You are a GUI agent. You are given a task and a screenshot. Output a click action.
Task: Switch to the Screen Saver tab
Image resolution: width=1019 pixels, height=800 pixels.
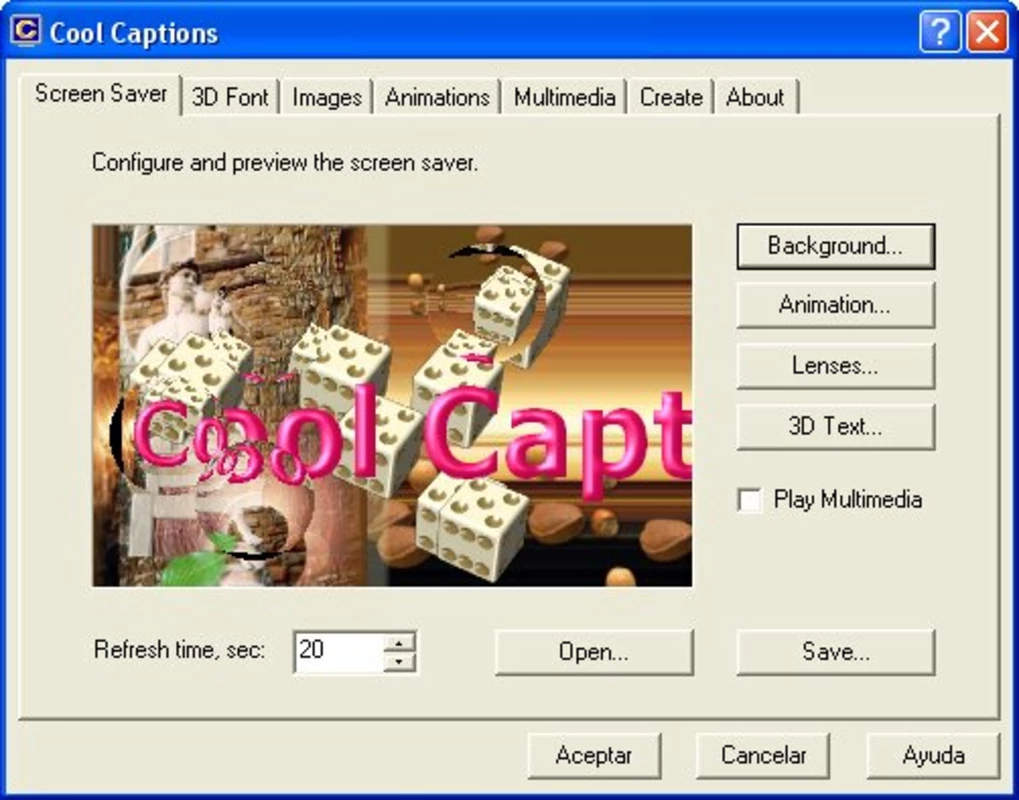tap(101, 94)
